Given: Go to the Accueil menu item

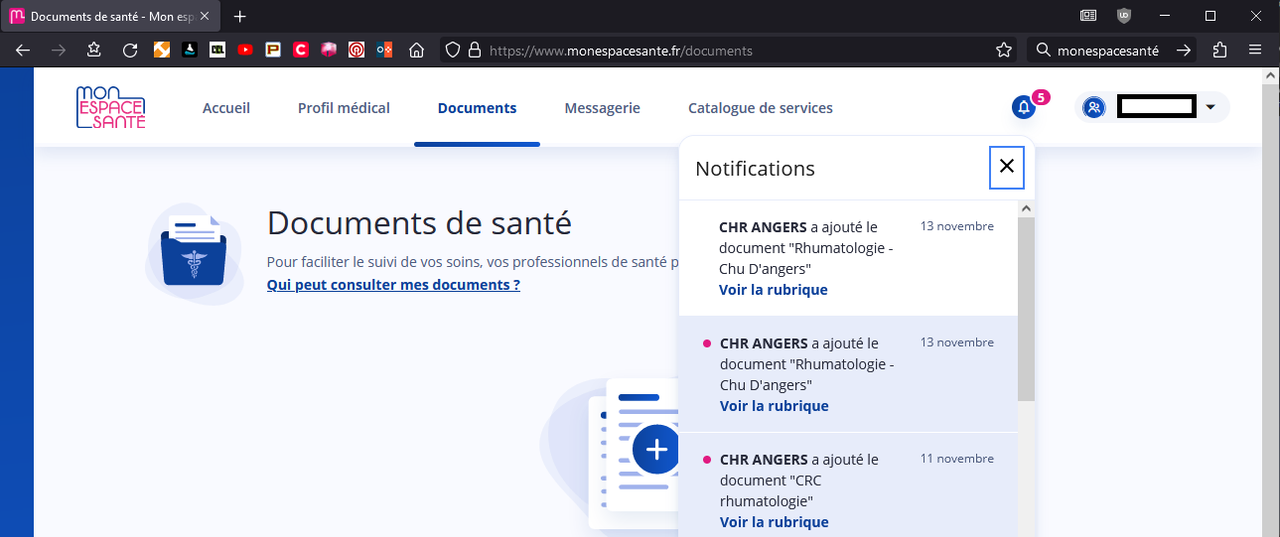Looking at the screenshot, I should coord(226,108).
